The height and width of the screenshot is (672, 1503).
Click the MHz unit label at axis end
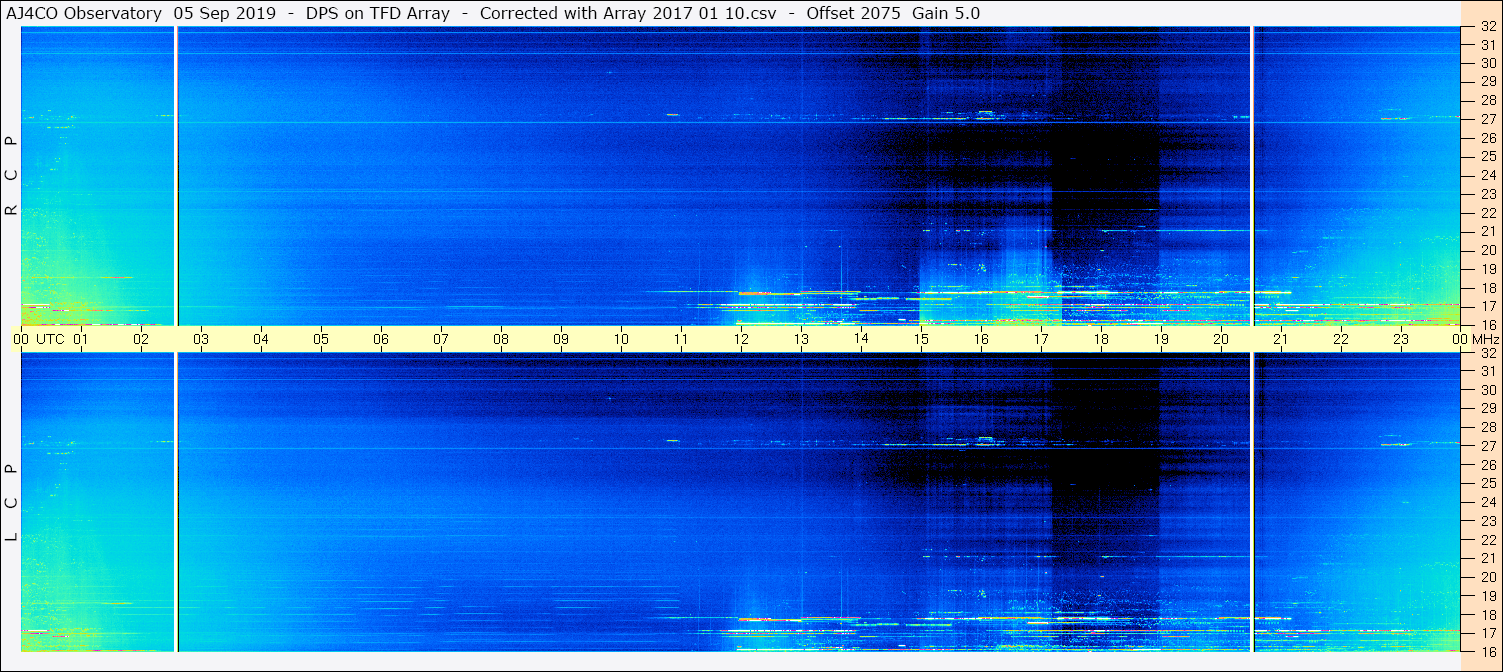click(x=1484, y=339)
